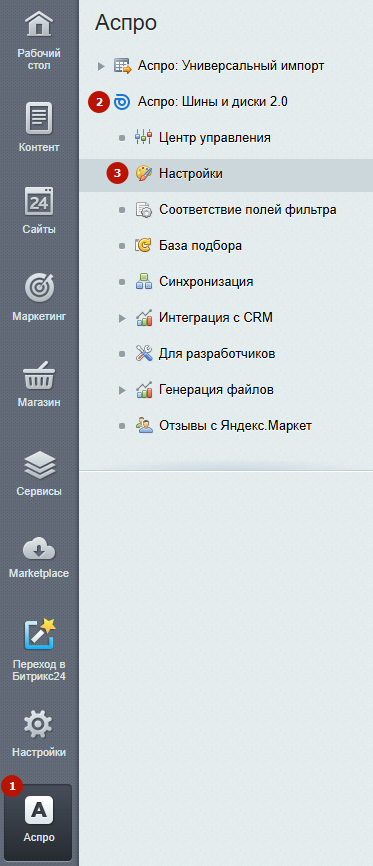Image resolution: width=373 pixels, height=866 pixels.
Task: Open Центр управления menu item
Action: coord(215,138)
